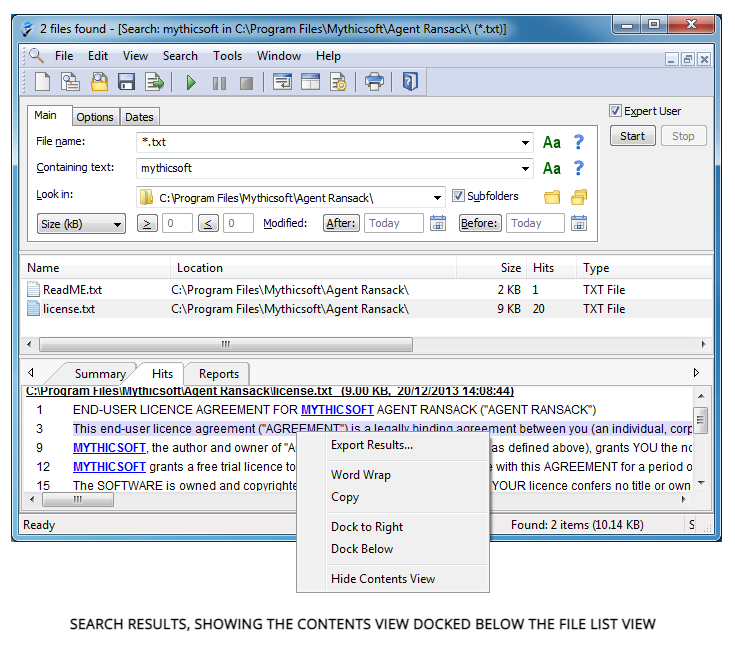
Task: Open the Search menu
Action: 180,56
